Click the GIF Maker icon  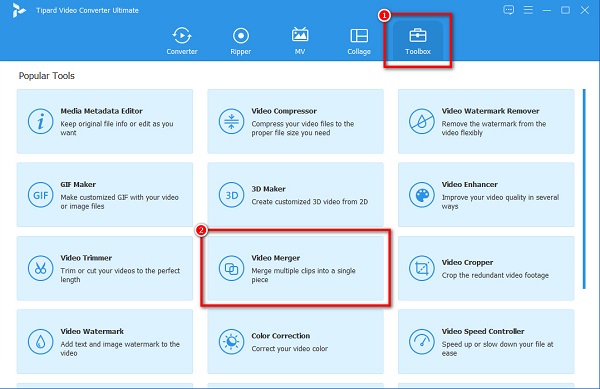(40, 195)
